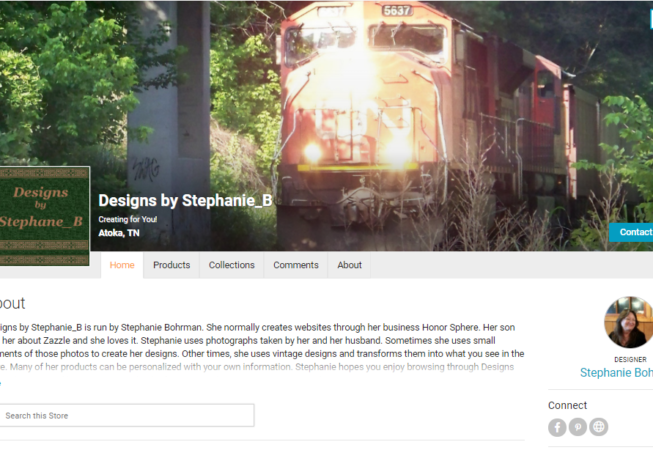
Task: Click the Designs by Stephanie_B store title
Action: tap(185, 201)
